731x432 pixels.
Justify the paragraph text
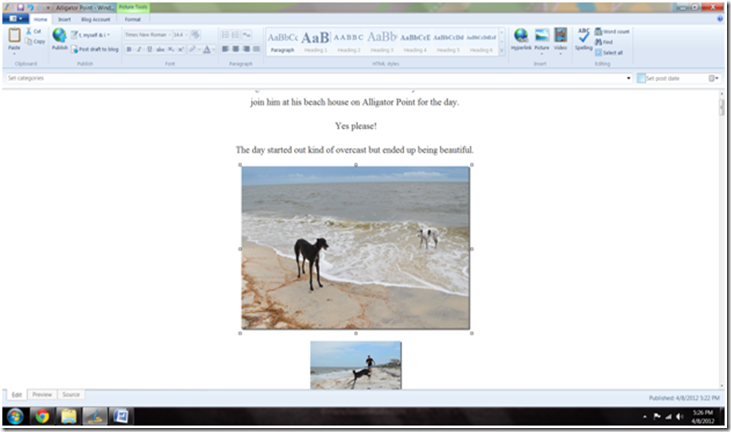point(256,49)
